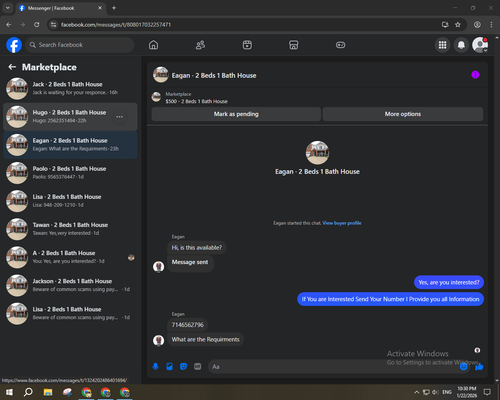500x400 pixels.
Task: Open the Friends icon in top navigation
Action: (x=200, y=45)
